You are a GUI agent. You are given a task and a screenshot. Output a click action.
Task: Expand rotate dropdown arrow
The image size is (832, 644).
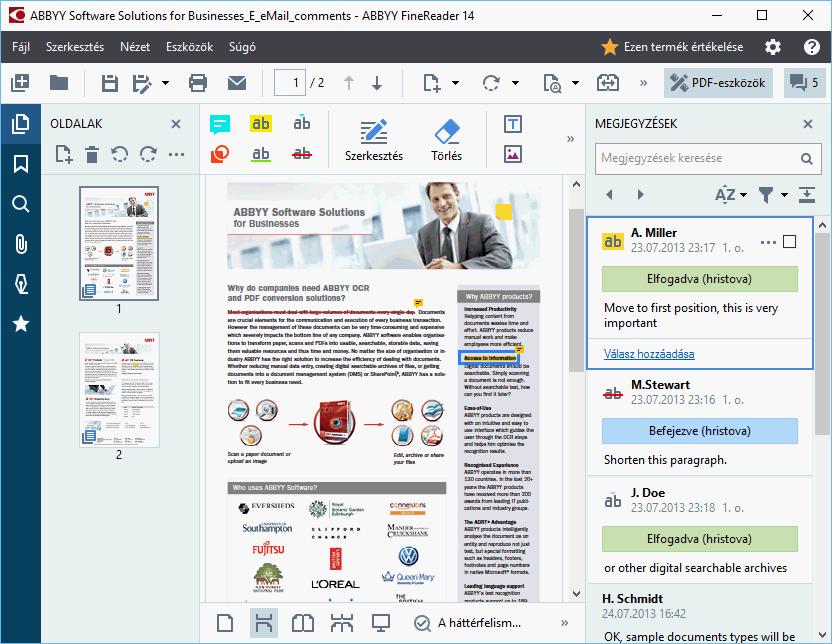[515, 83]
